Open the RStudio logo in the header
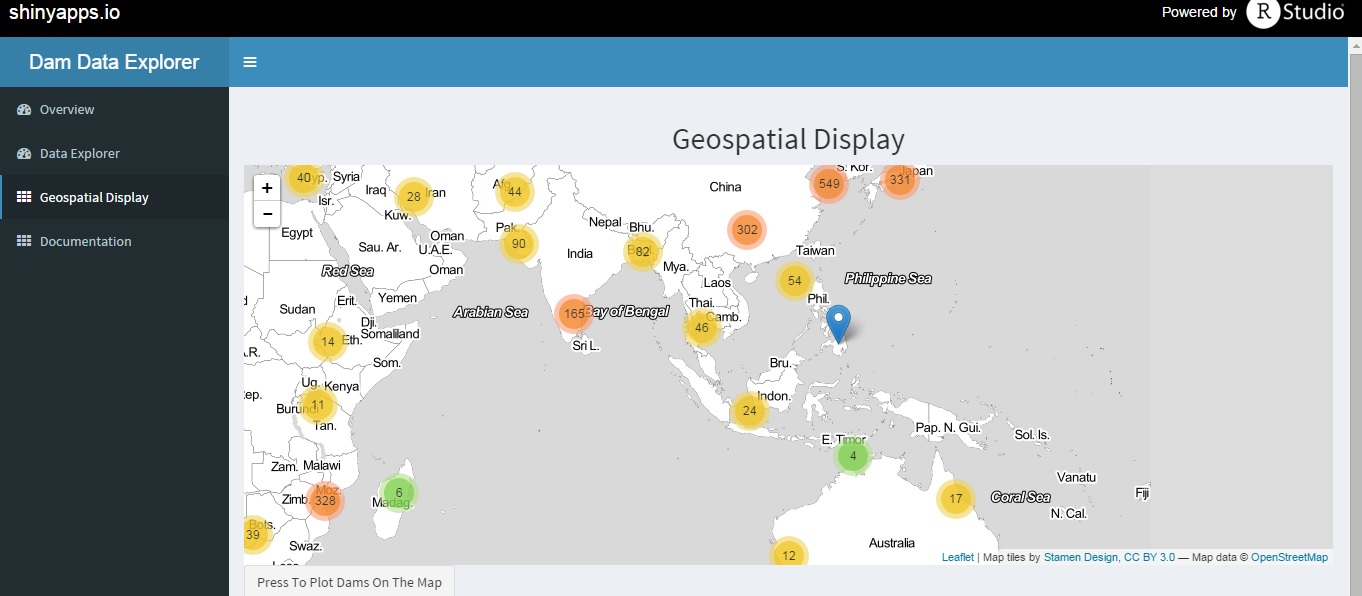1362x596 pixels. (1295, 13)
